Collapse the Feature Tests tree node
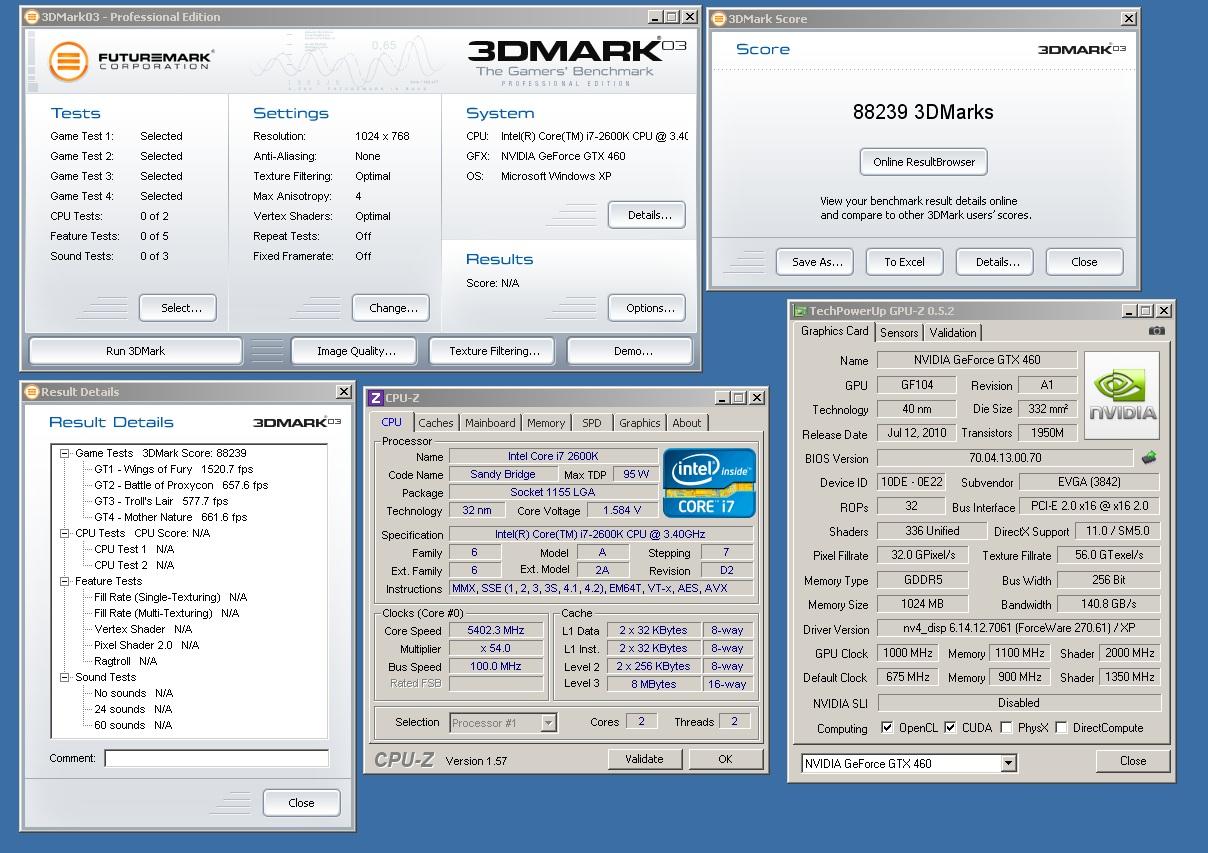1208x853 pixels. [x=64, y=581]
